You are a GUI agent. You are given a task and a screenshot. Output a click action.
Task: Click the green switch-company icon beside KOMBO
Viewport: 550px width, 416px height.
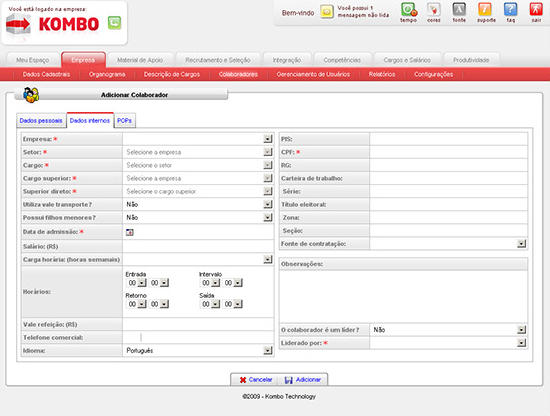coord(114,23)
